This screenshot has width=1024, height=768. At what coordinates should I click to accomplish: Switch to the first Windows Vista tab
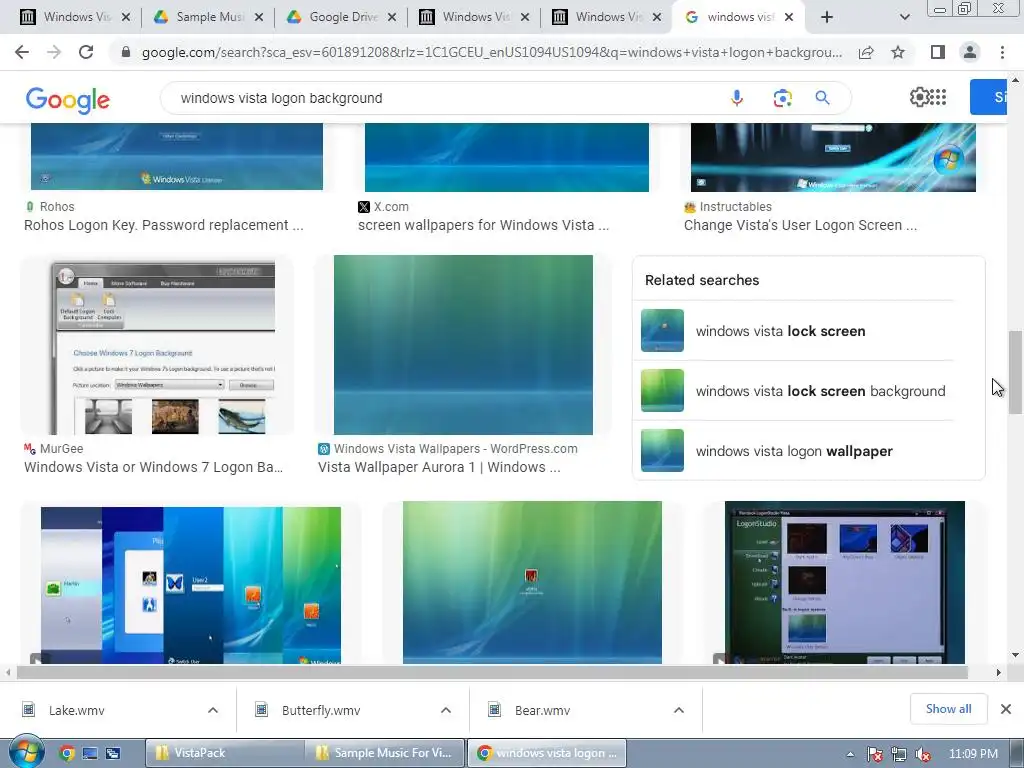click(74, 17)
